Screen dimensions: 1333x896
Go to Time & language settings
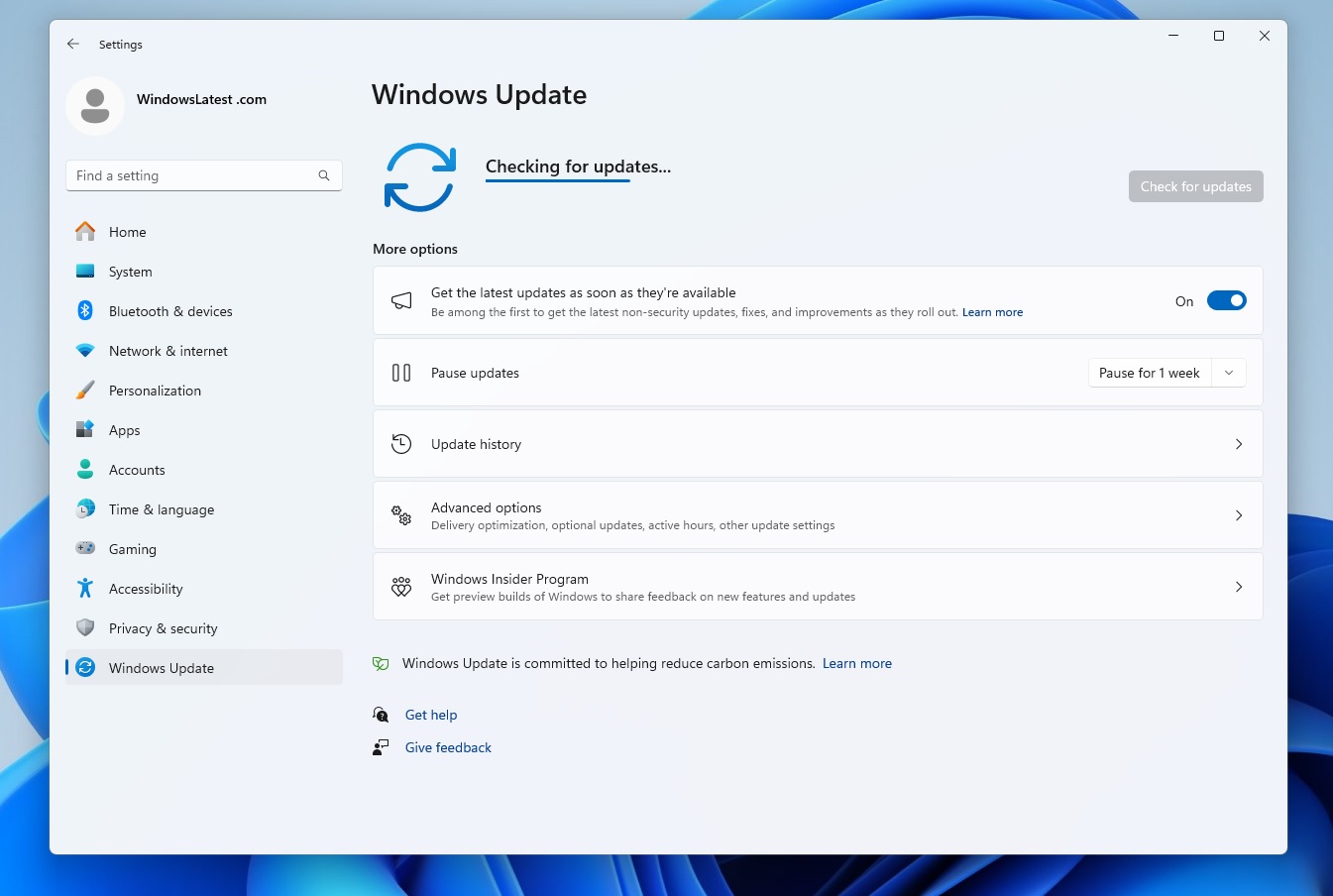click(162, 509)
